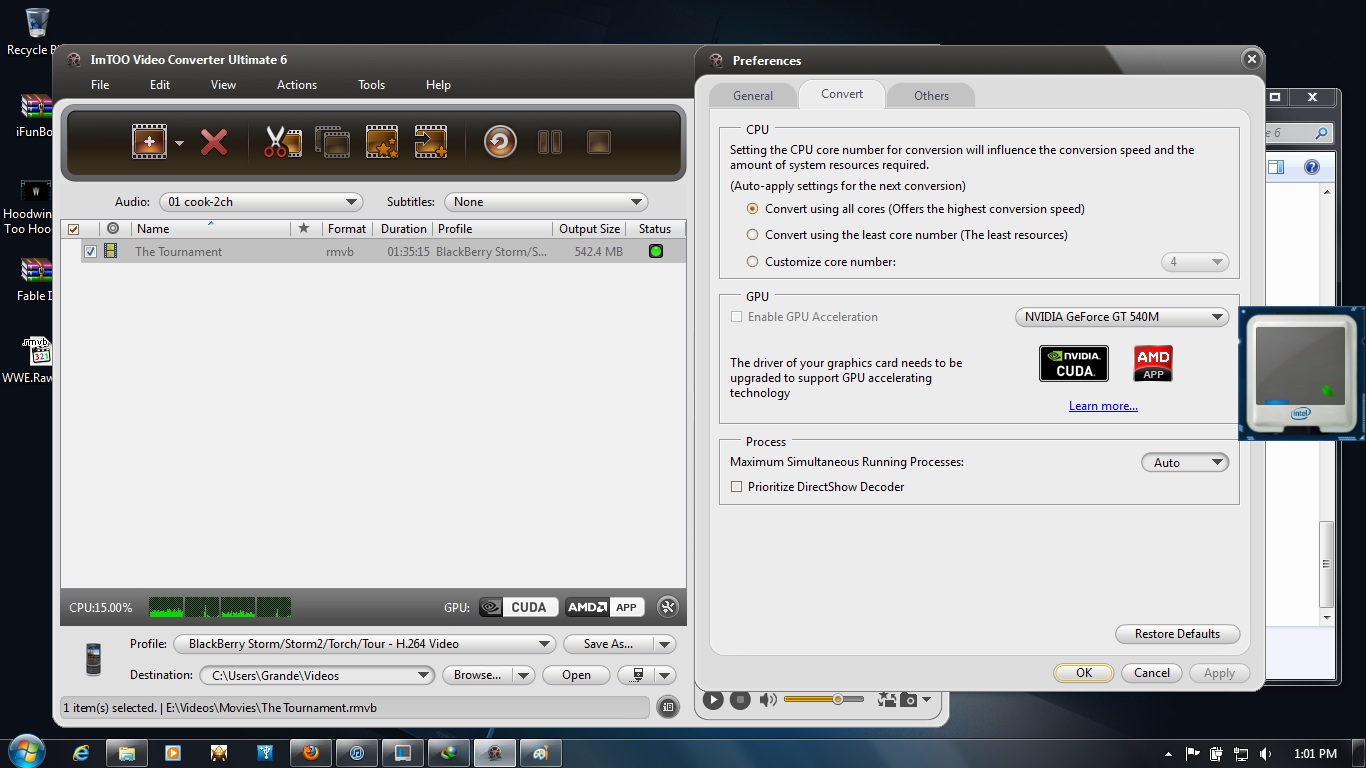Click the Add File filmstrip icon
This screenshot has height=768, width=1366.
coord(149,142)
